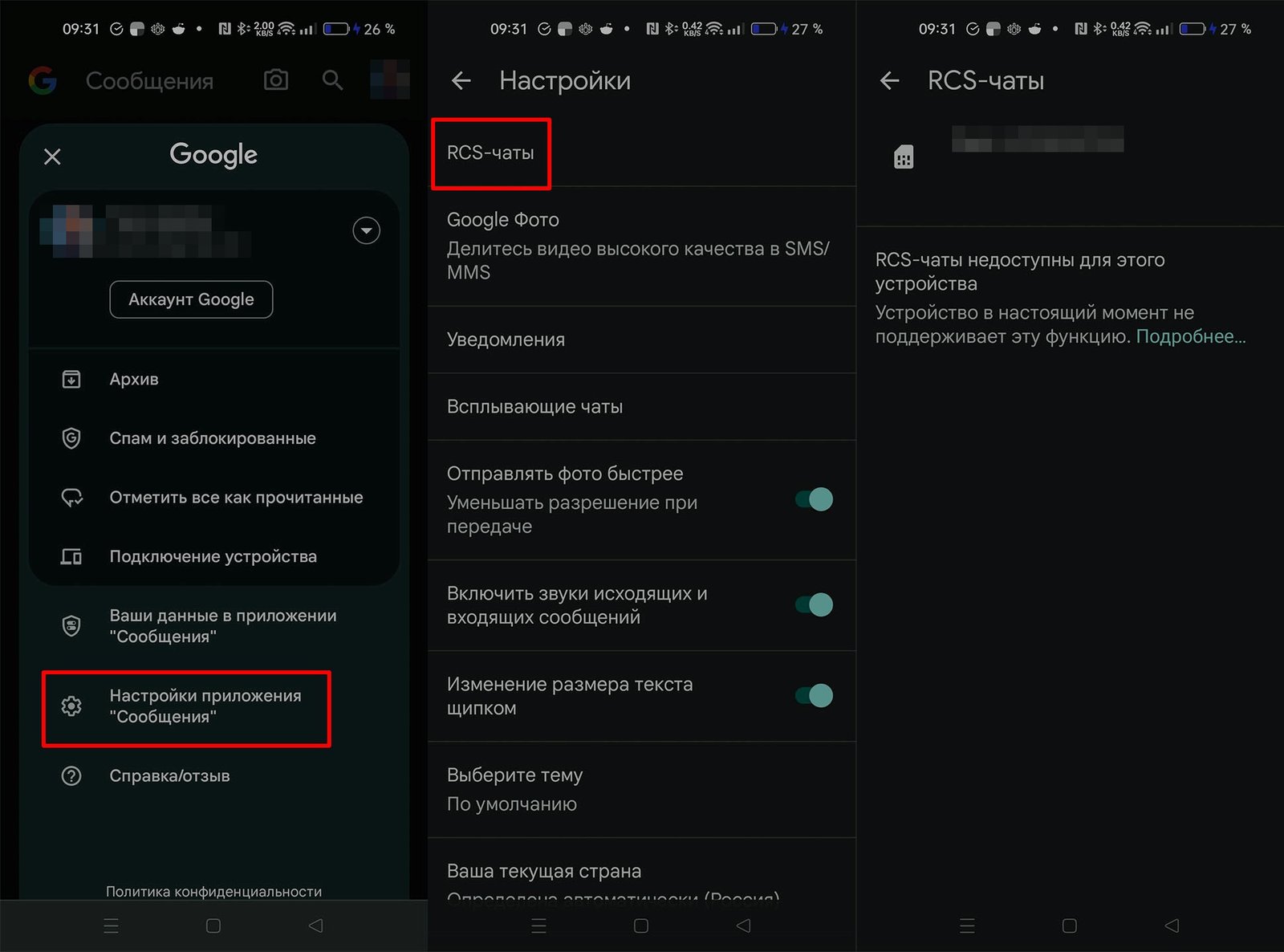Toggle pinch-to-resize text switch
Image resolution: width=1284 pixels, height=952 pixels.
[814, 695]
